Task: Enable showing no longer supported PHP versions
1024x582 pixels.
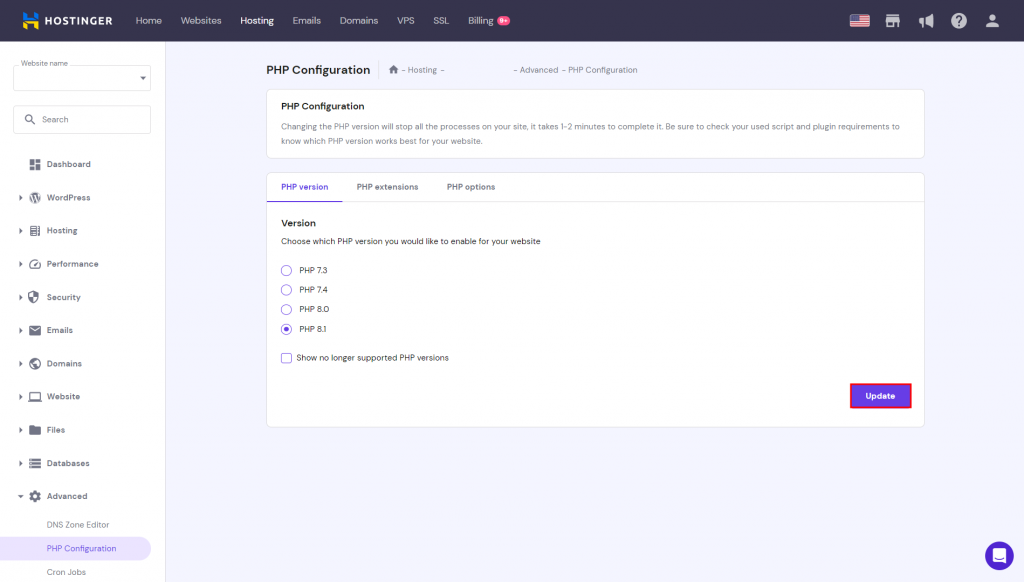Action: [286, 357]
